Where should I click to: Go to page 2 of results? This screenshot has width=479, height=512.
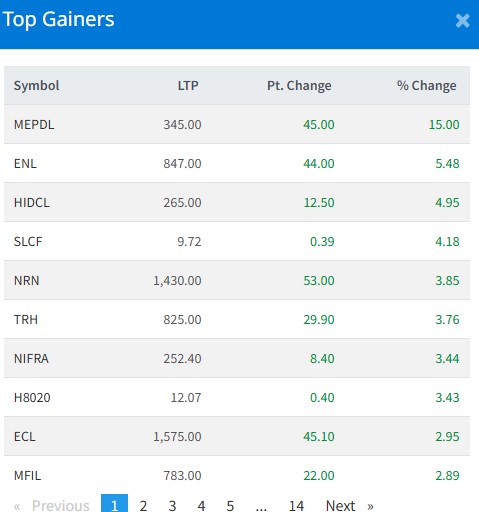click(x=143, y=505)
